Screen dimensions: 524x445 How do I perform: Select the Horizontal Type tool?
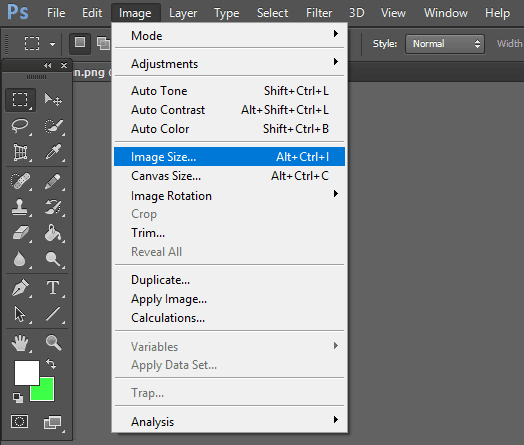pos(53,288)
